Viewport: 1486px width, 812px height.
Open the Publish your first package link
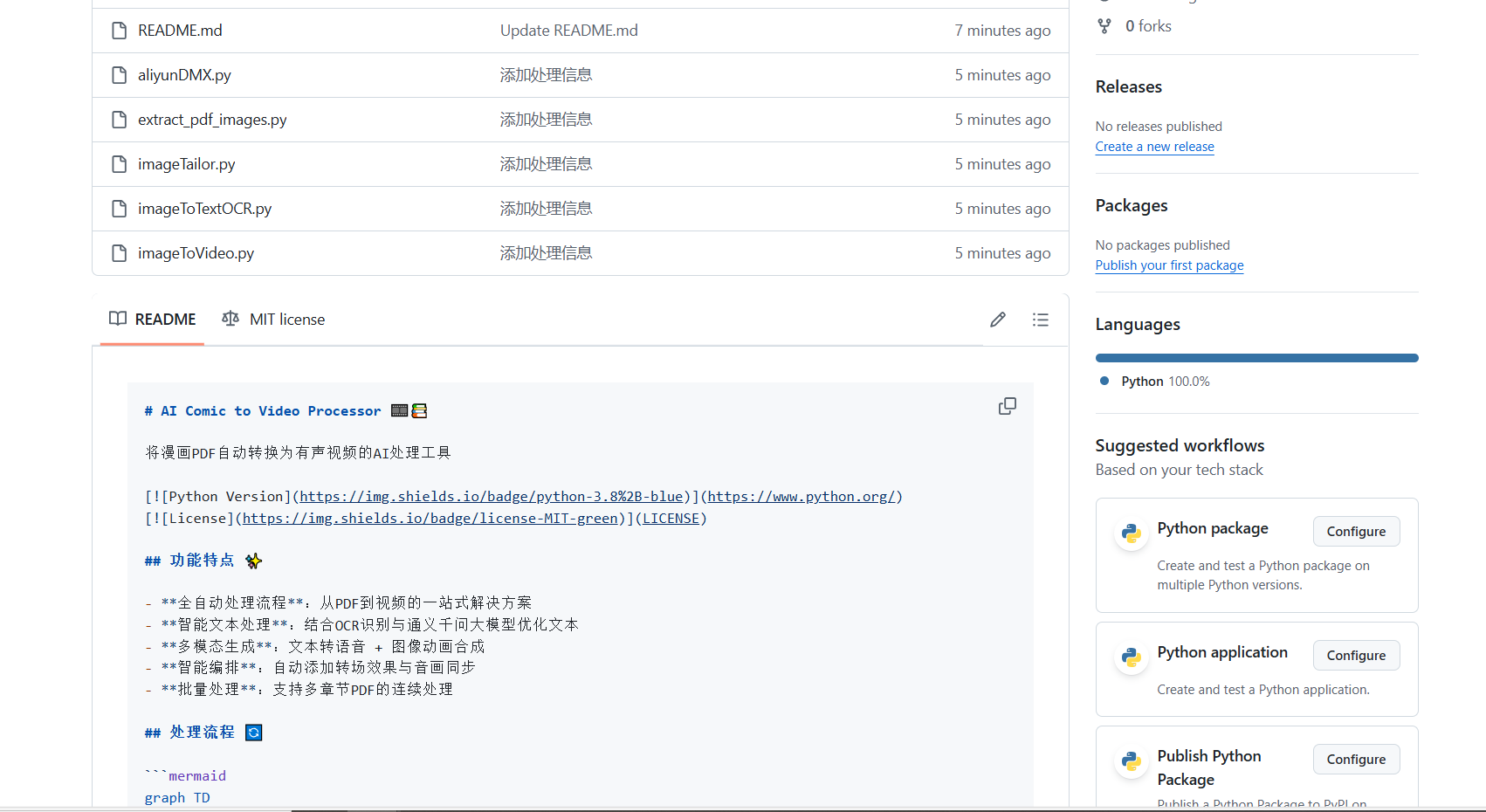1169,265
